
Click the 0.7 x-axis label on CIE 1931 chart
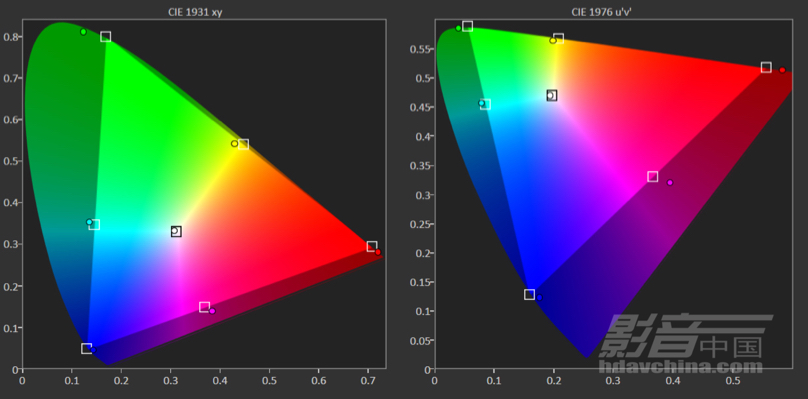tap(368, 380)
